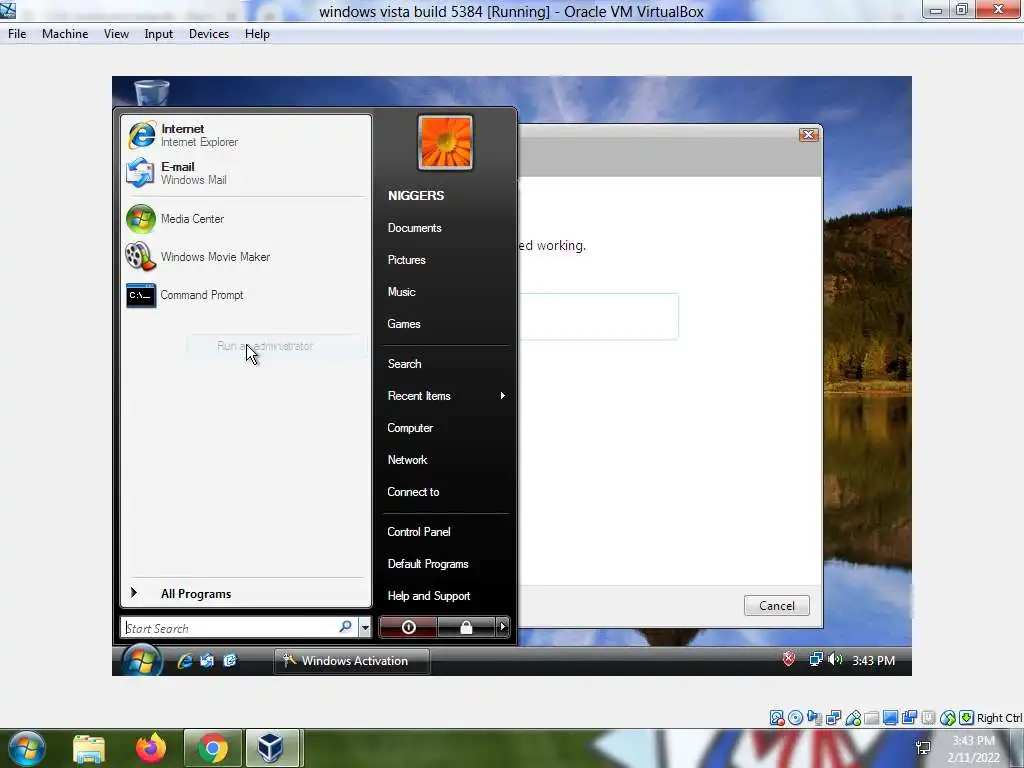The width and height of the screenshot is (1024, 768).
Task: Click VirtualBox hard disk activity indicator
Action: click(x=776, y=718)
